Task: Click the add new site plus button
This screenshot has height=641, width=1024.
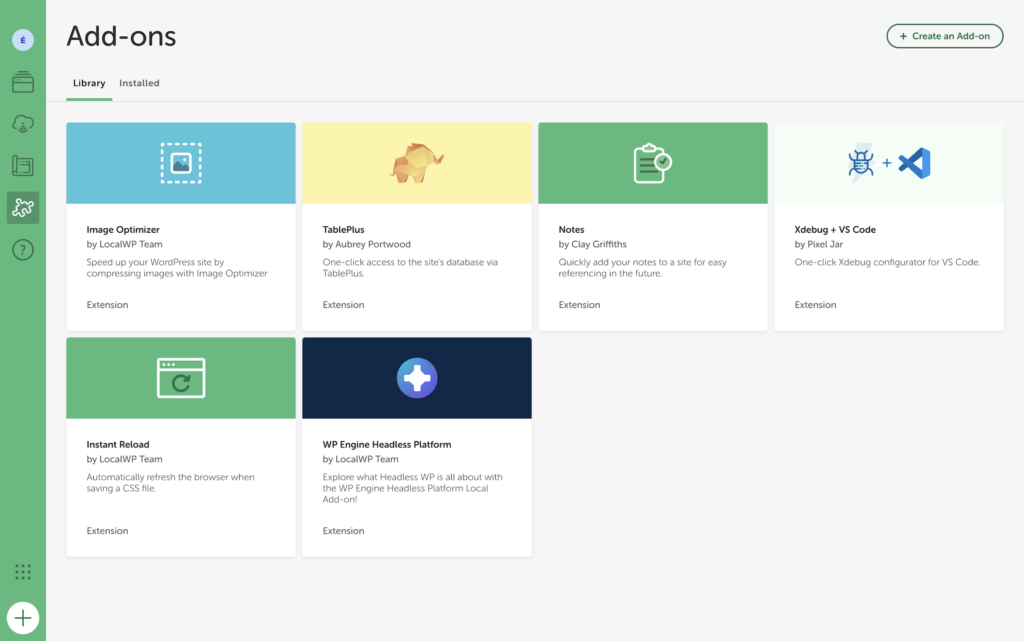Action: click(23, 618)
